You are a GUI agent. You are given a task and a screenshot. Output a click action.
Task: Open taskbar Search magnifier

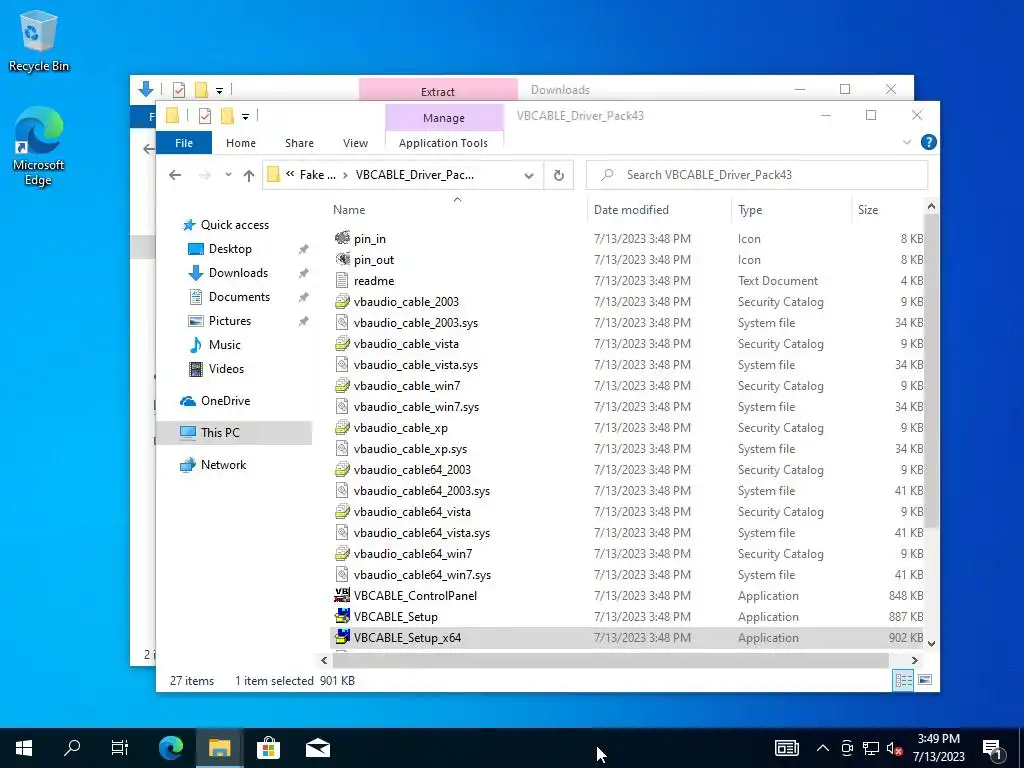(x=72, y=748)
